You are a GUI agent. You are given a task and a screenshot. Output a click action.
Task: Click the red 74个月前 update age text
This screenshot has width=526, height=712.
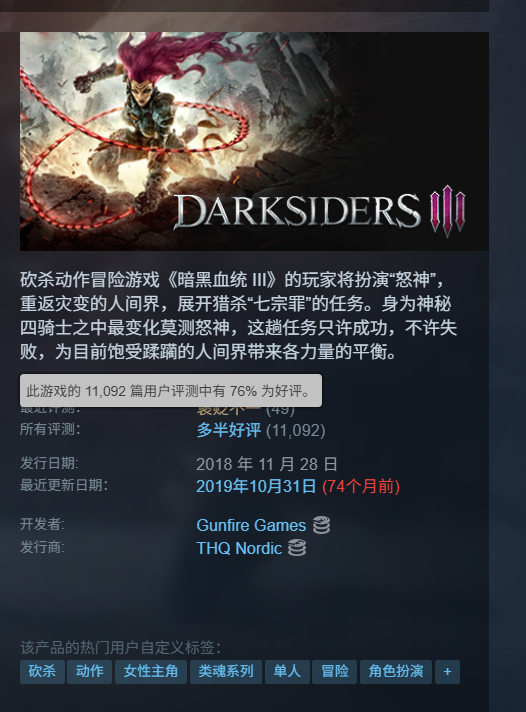coord(361,486)
